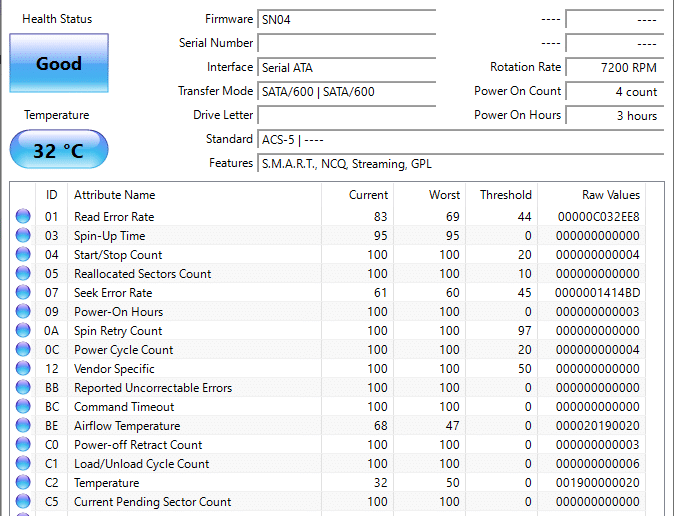Select the Seek Error Rate attribute name
This screenshot has width=674, height=516.
coord(113,293)
